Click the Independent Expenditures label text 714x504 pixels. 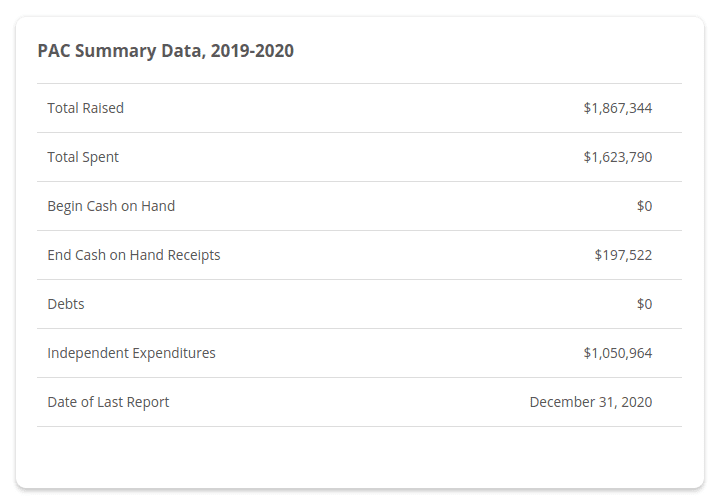(x=131, y=353)
